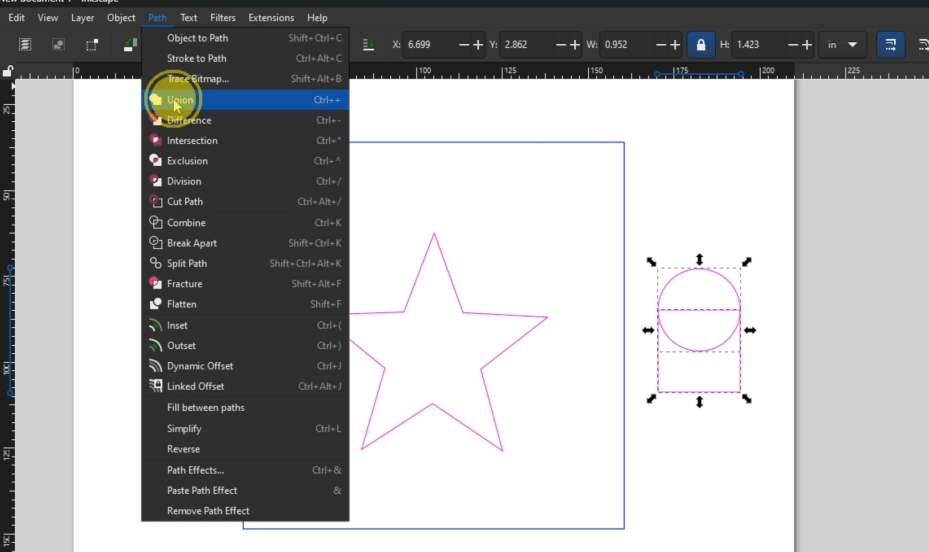Viewport: 929px width, 552px height.
Task: Click the Deselect toolbar icon
Action: click(92, 45)
